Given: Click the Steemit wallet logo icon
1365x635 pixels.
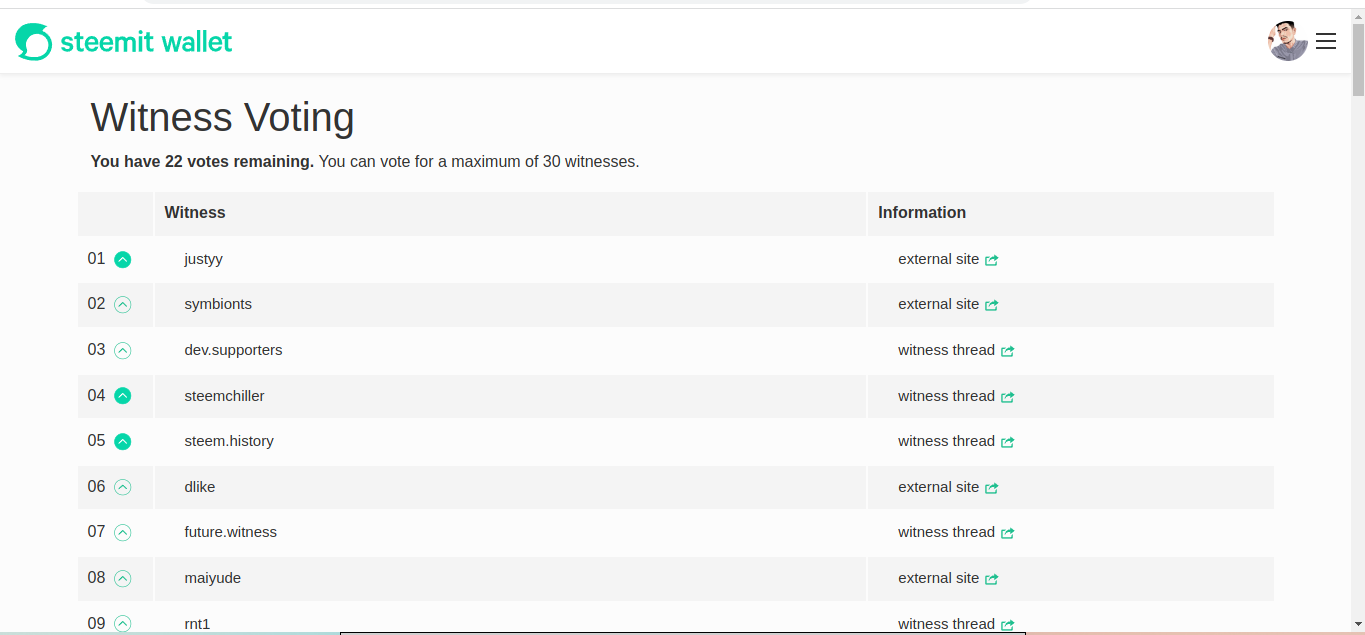Looking at the screenshot, I should tap(33, 42).
